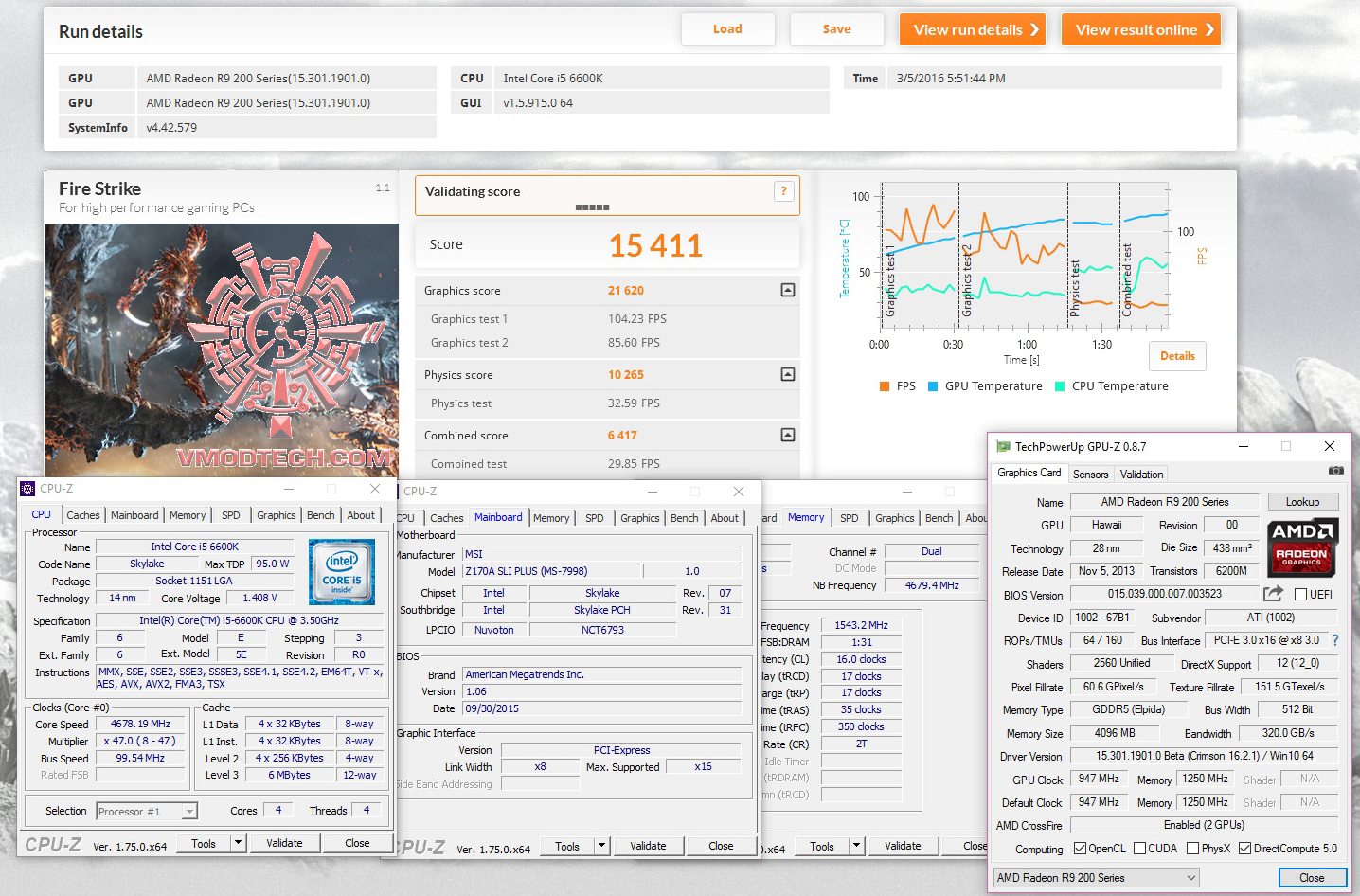Open the help icon beside Validating score
The height and width of the screenshot is (896, 1360).
pos(783,191)
